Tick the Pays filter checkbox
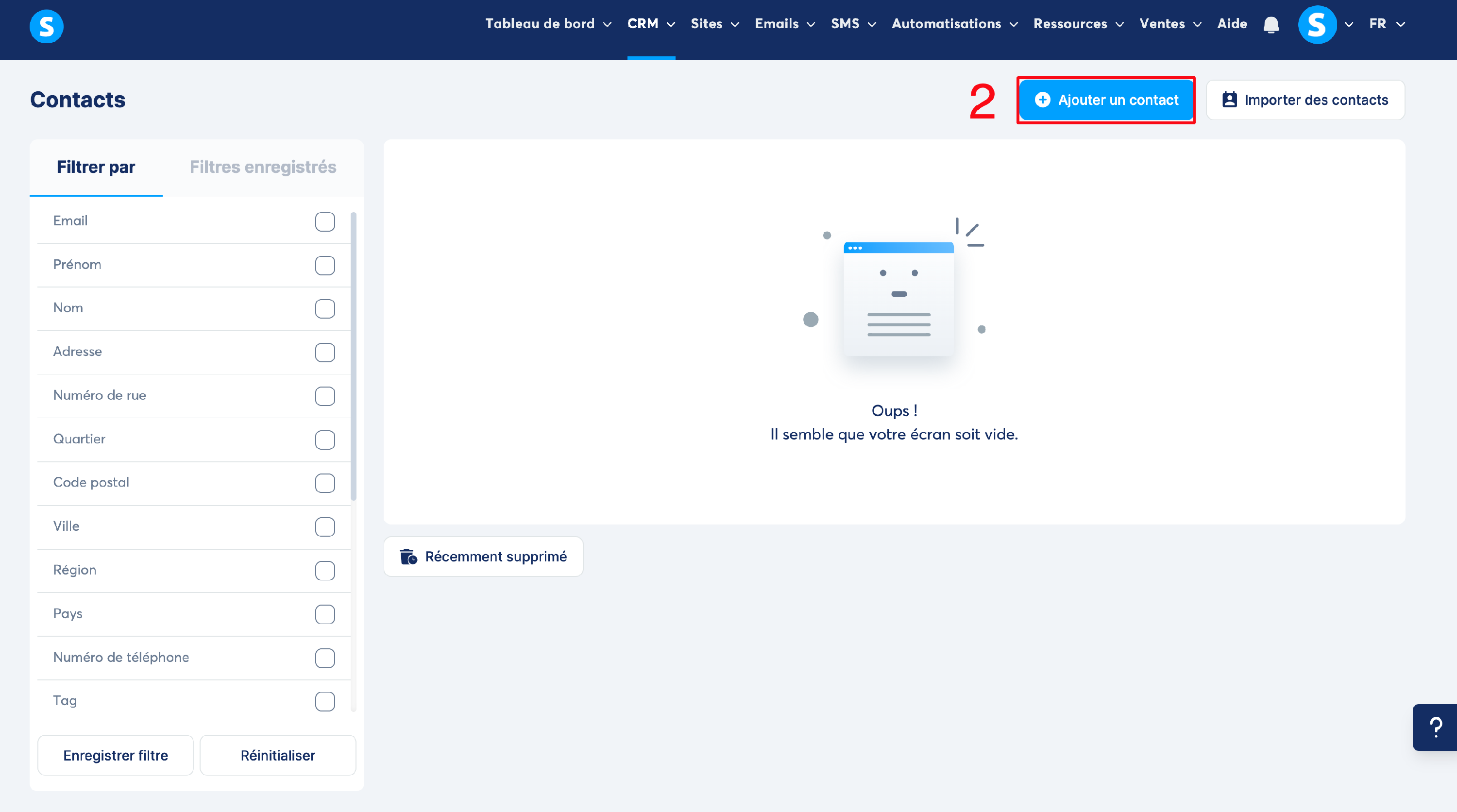Image resolution: width=1457 pixels, height=812 pixels. click(x=324, y=614)
